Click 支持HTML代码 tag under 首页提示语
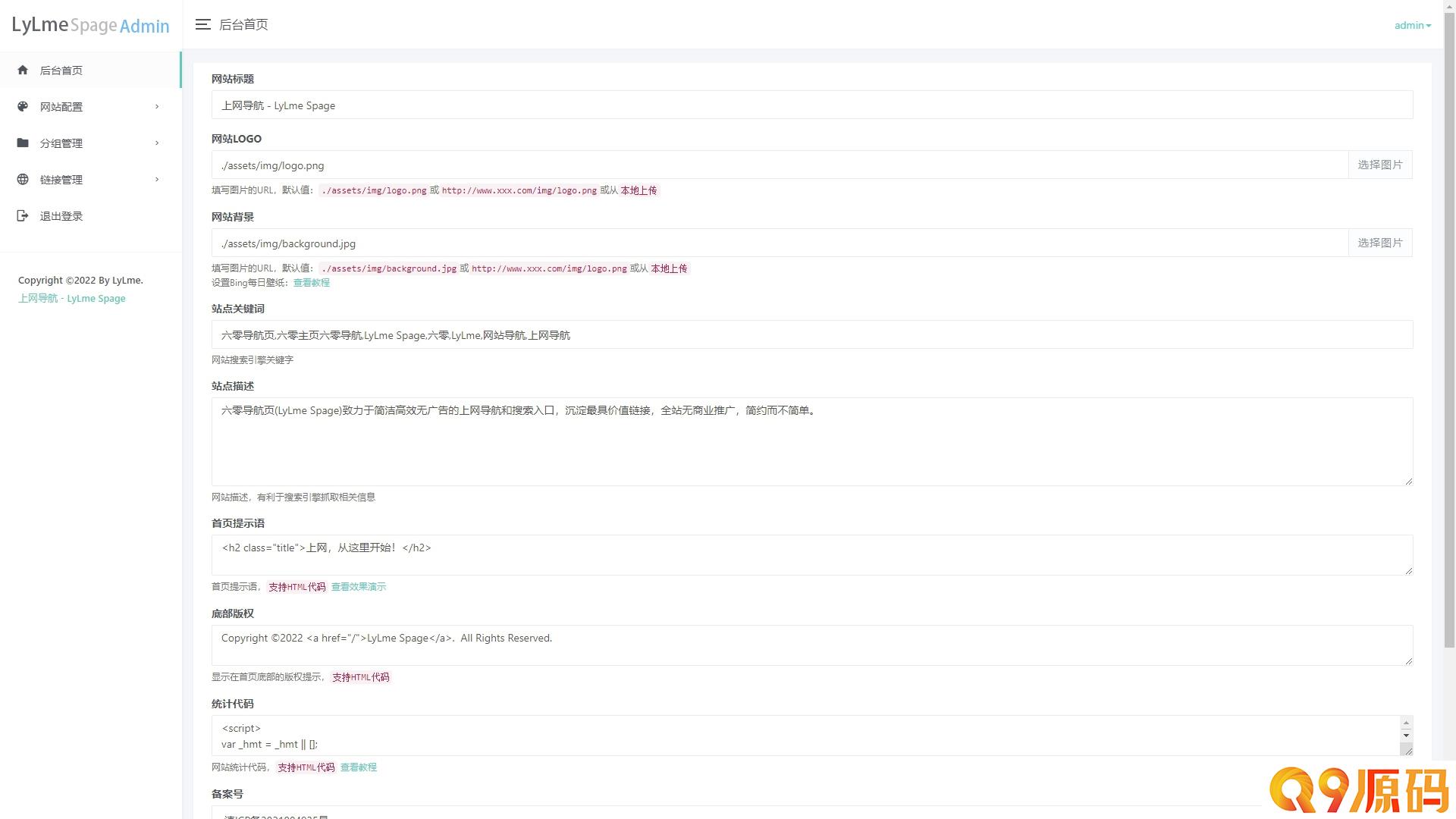This screenshot has height=819, width=1456. 297,587
